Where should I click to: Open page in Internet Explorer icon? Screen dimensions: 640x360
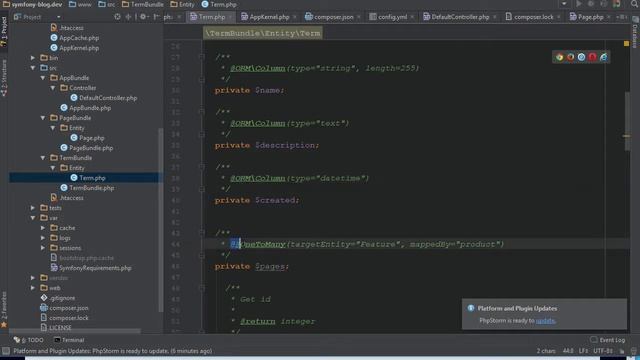point(603,57)
